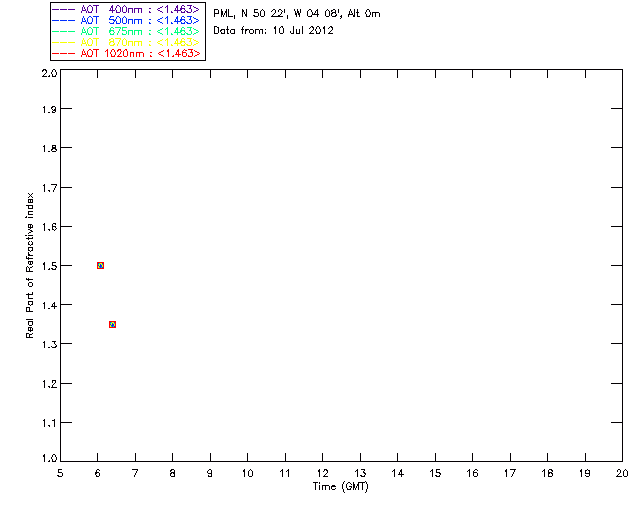
Task: Select the AOT 400nm legend entry
Action: [126, 9]
